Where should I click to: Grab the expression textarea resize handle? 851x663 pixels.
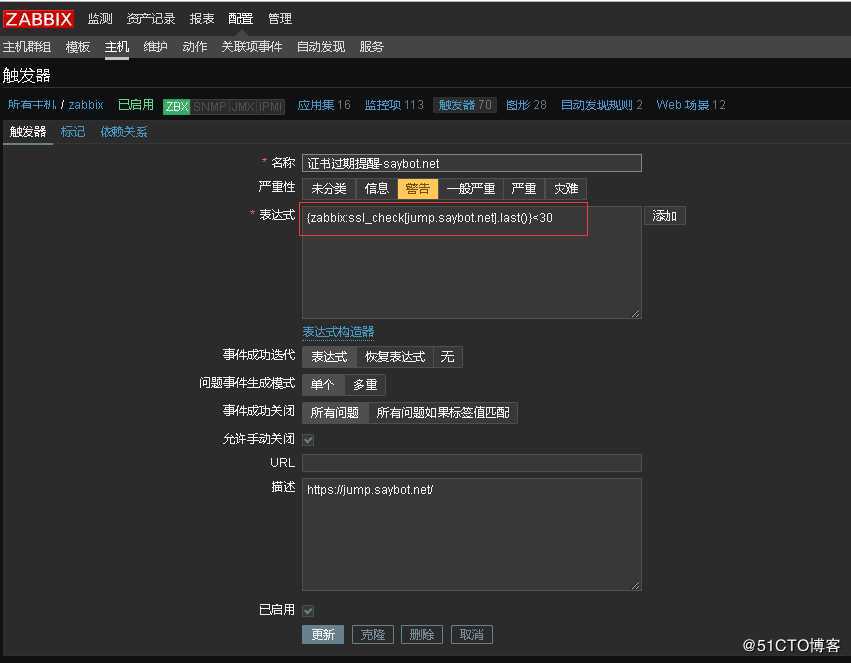pos(636,314)
